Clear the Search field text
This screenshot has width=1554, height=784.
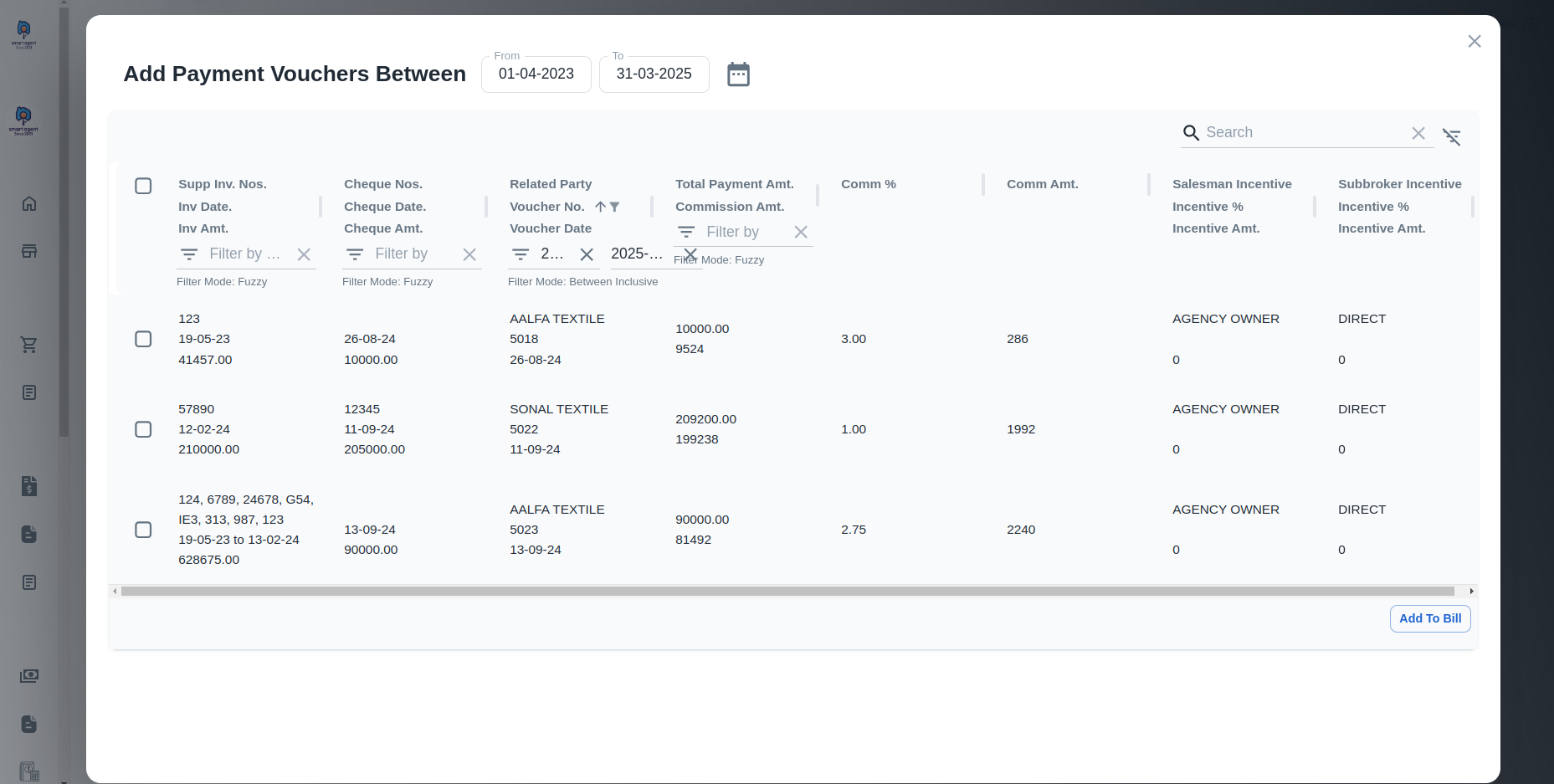coord(1418,133)
